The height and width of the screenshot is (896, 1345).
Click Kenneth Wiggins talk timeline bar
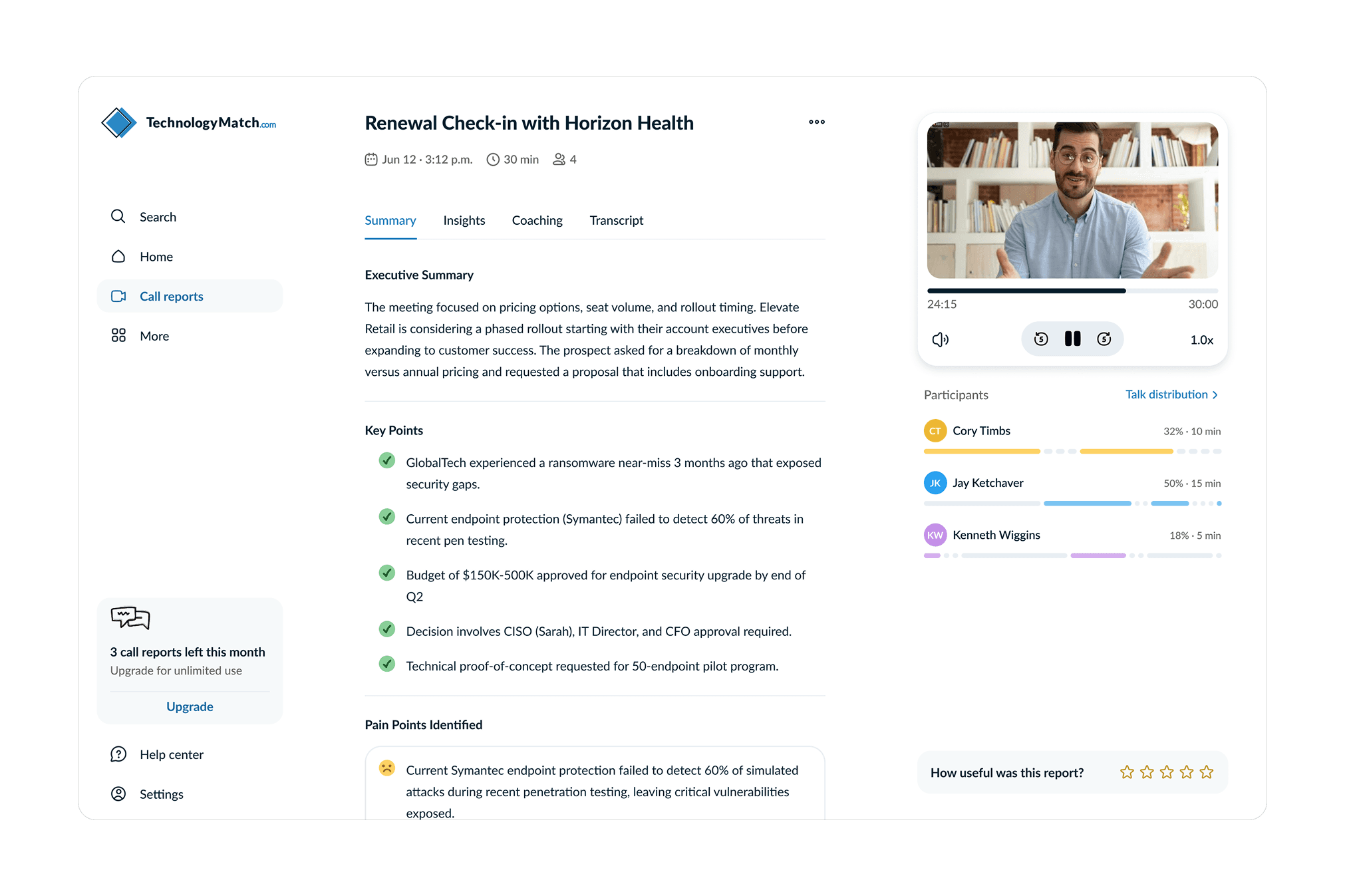[x=1072, y=555]
